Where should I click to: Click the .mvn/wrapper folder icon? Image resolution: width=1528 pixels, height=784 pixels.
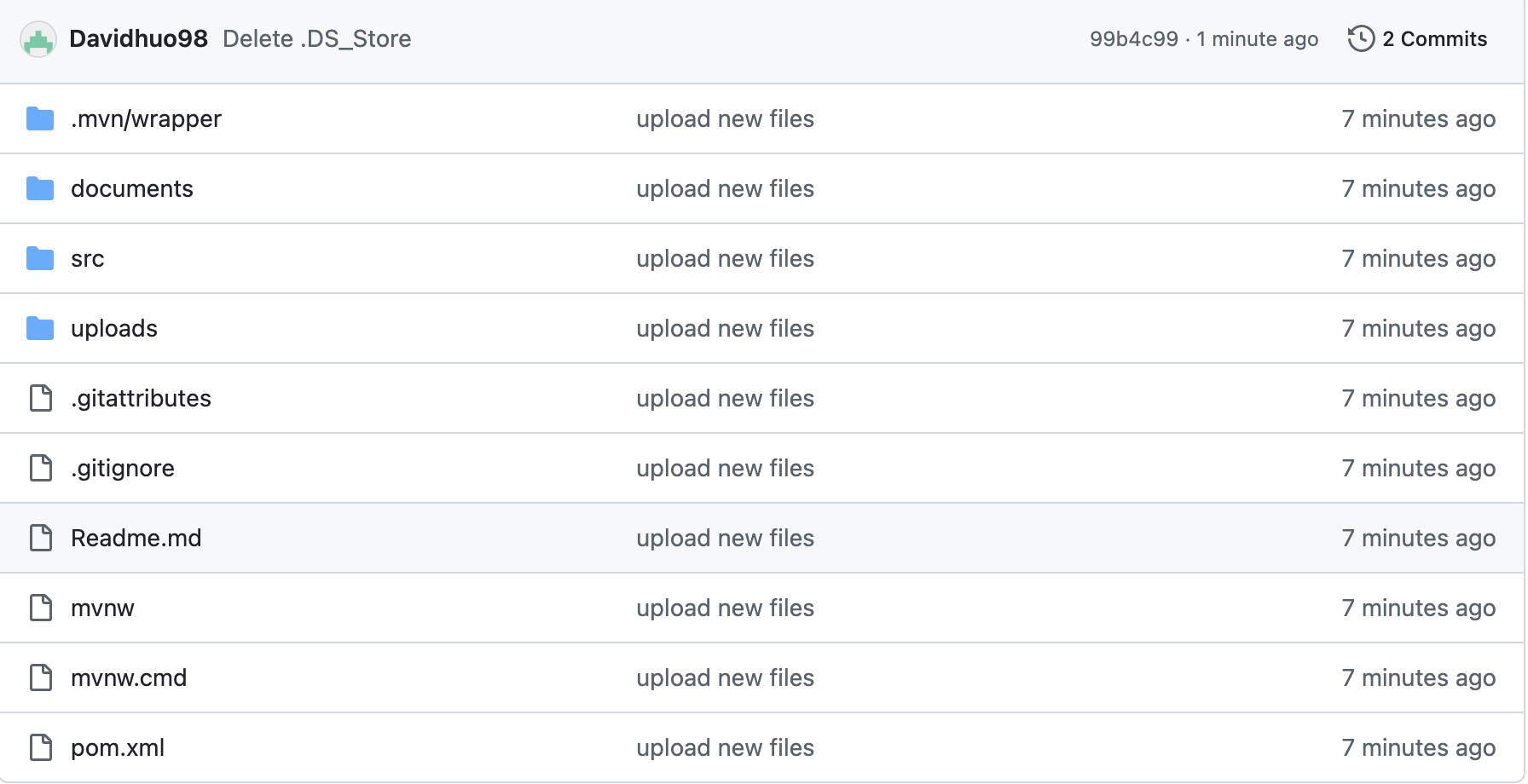pyautogui.click(x=40, y=119)
